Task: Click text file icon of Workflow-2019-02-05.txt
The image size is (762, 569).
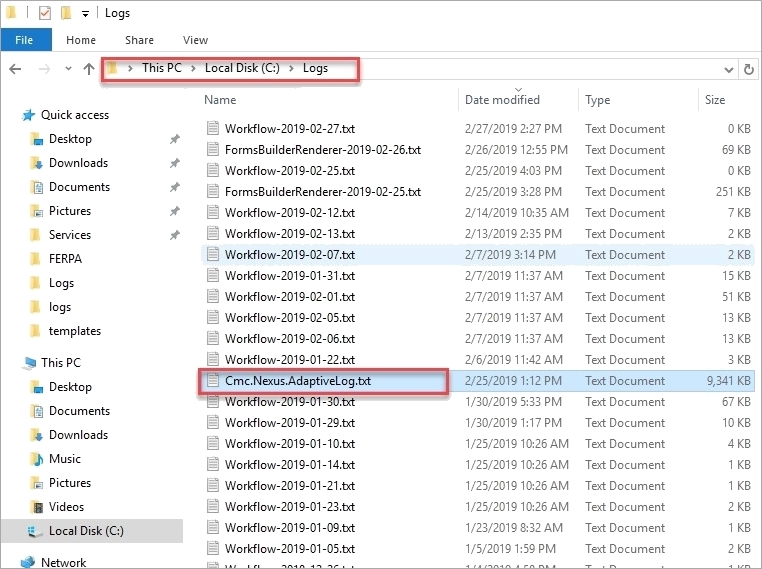Action: (212, 317)
